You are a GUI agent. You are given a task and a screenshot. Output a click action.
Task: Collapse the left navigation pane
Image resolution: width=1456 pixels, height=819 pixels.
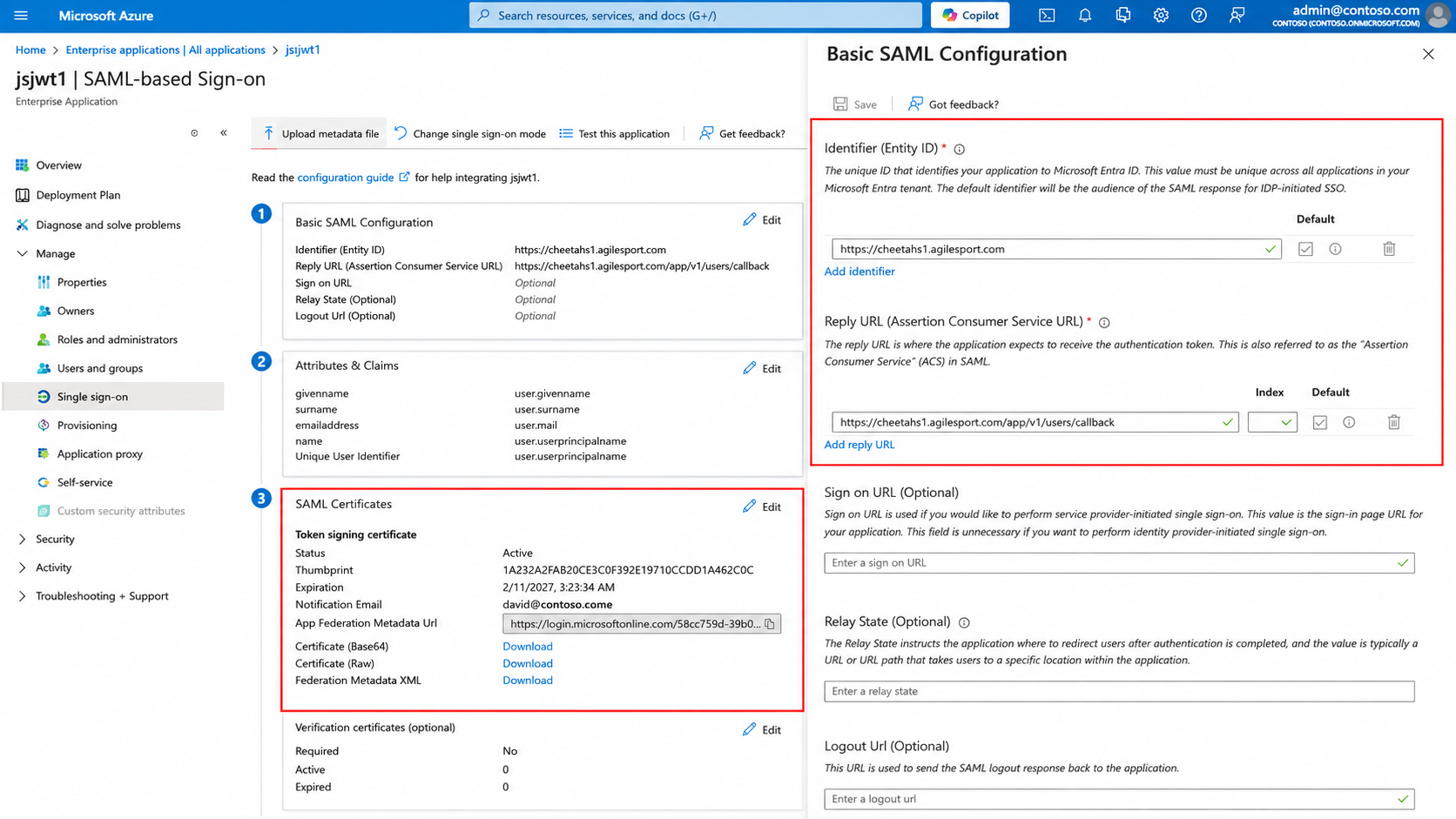(x=224, y=133)
